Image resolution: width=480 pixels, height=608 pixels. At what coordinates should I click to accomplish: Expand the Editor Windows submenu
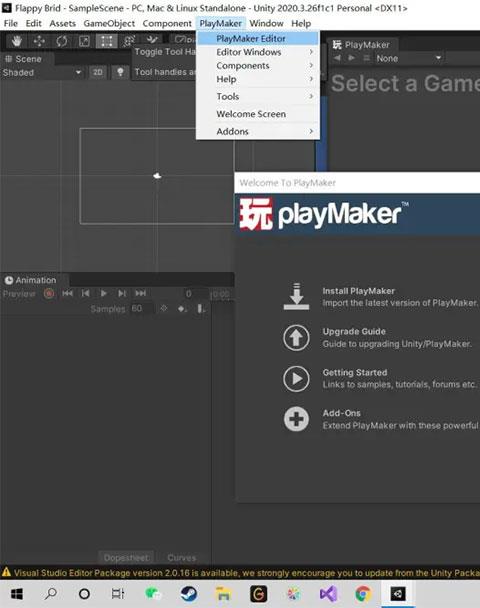(258, 52)
